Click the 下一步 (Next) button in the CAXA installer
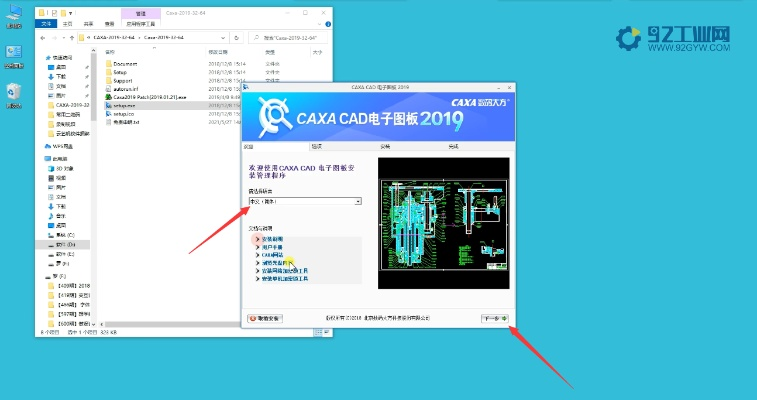The height and width of the screenshot is (400, 757). click(495, 318)
